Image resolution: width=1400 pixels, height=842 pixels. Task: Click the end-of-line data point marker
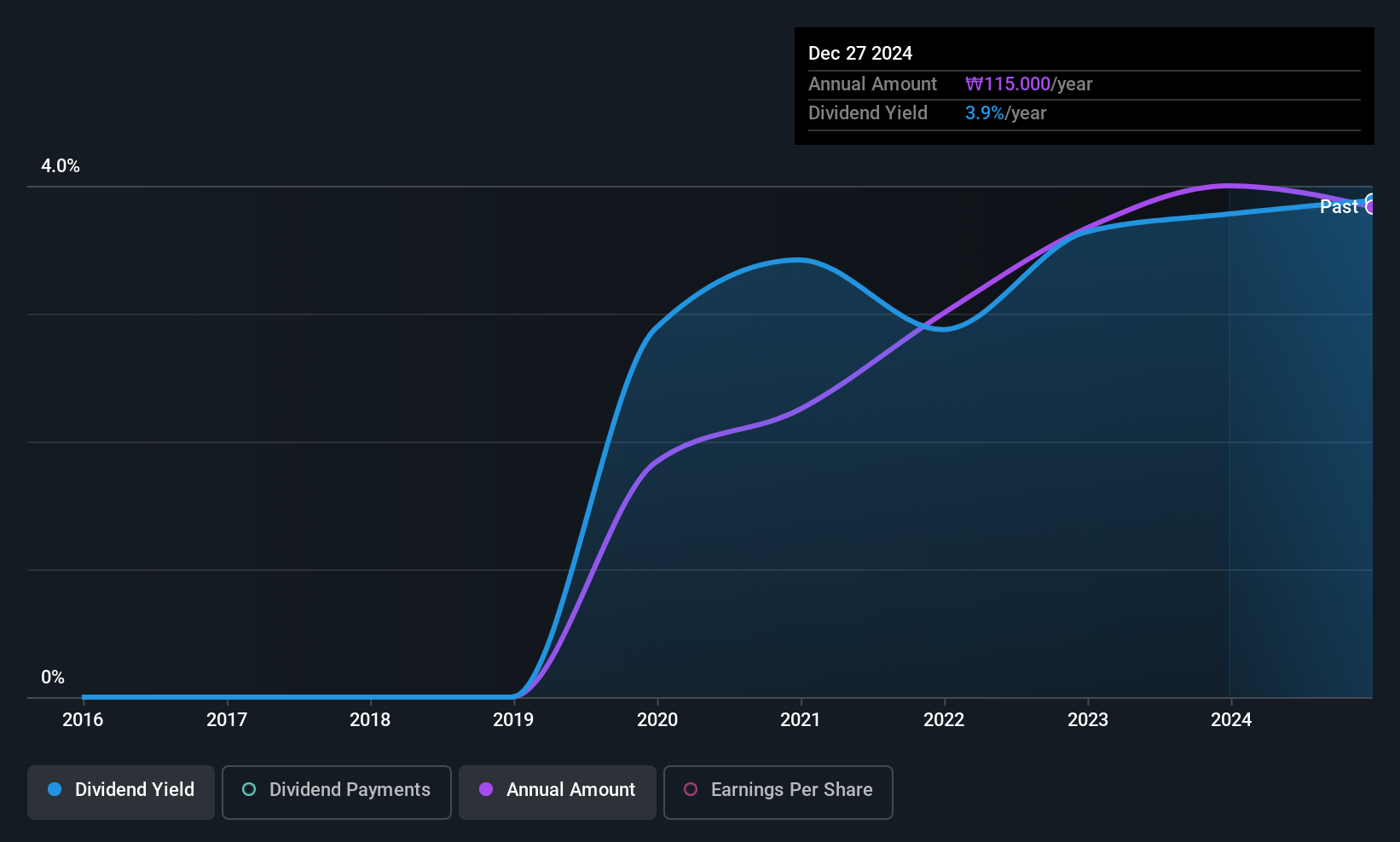(1369, 205)
